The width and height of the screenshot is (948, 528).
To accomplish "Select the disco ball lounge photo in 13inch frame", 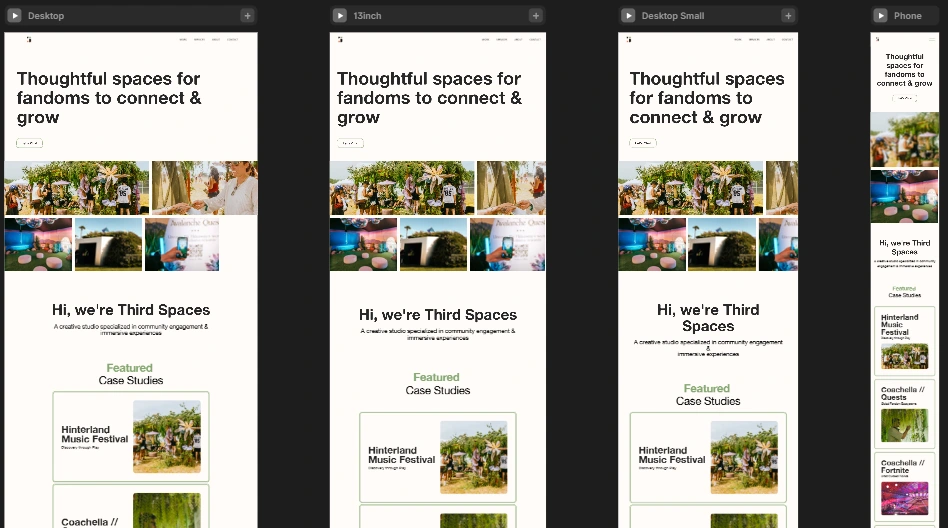I will 363,244.
